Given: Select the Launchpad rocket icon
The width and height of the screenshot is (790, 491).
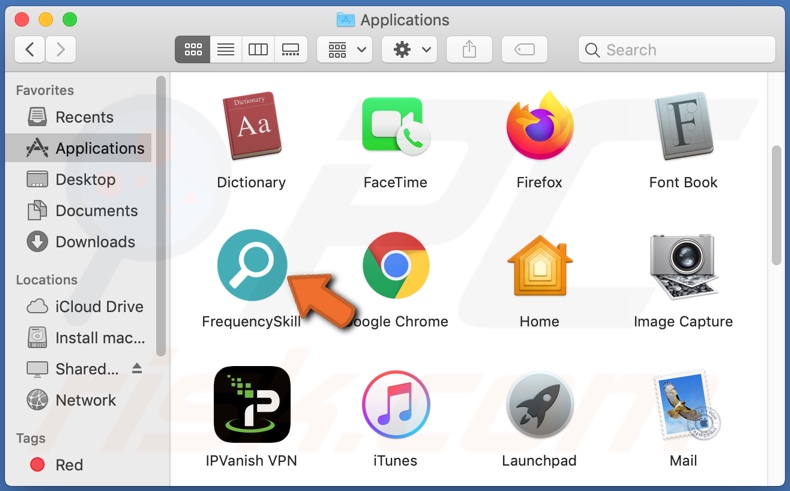Looking at the screenshot, I should [x=540, y=405].
